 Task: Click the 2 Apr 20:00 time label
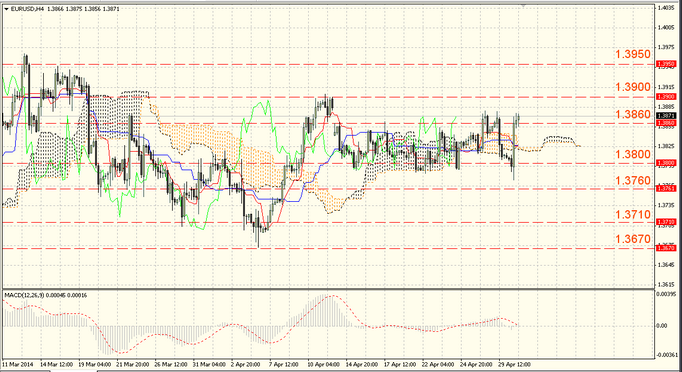coord(246,364)
